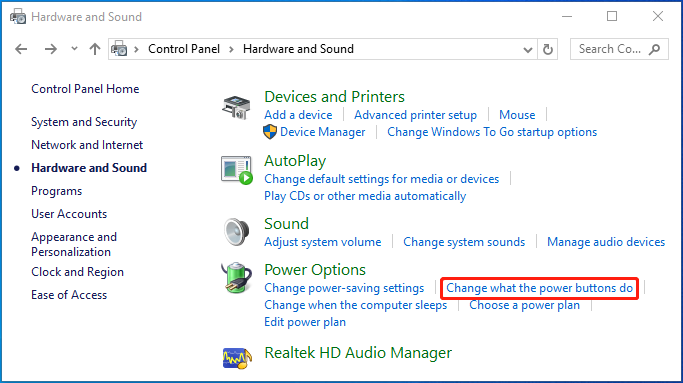Open Change what the power buttons do
Viewport: 683px width, 383px height.
click(539, 288)
